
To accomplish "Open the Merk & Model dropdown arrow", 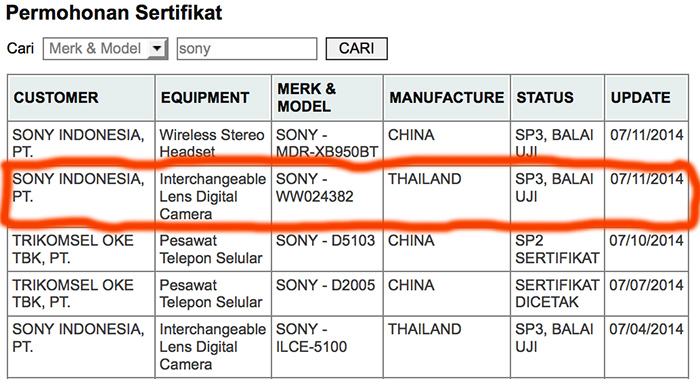I will tap(157, 48).
